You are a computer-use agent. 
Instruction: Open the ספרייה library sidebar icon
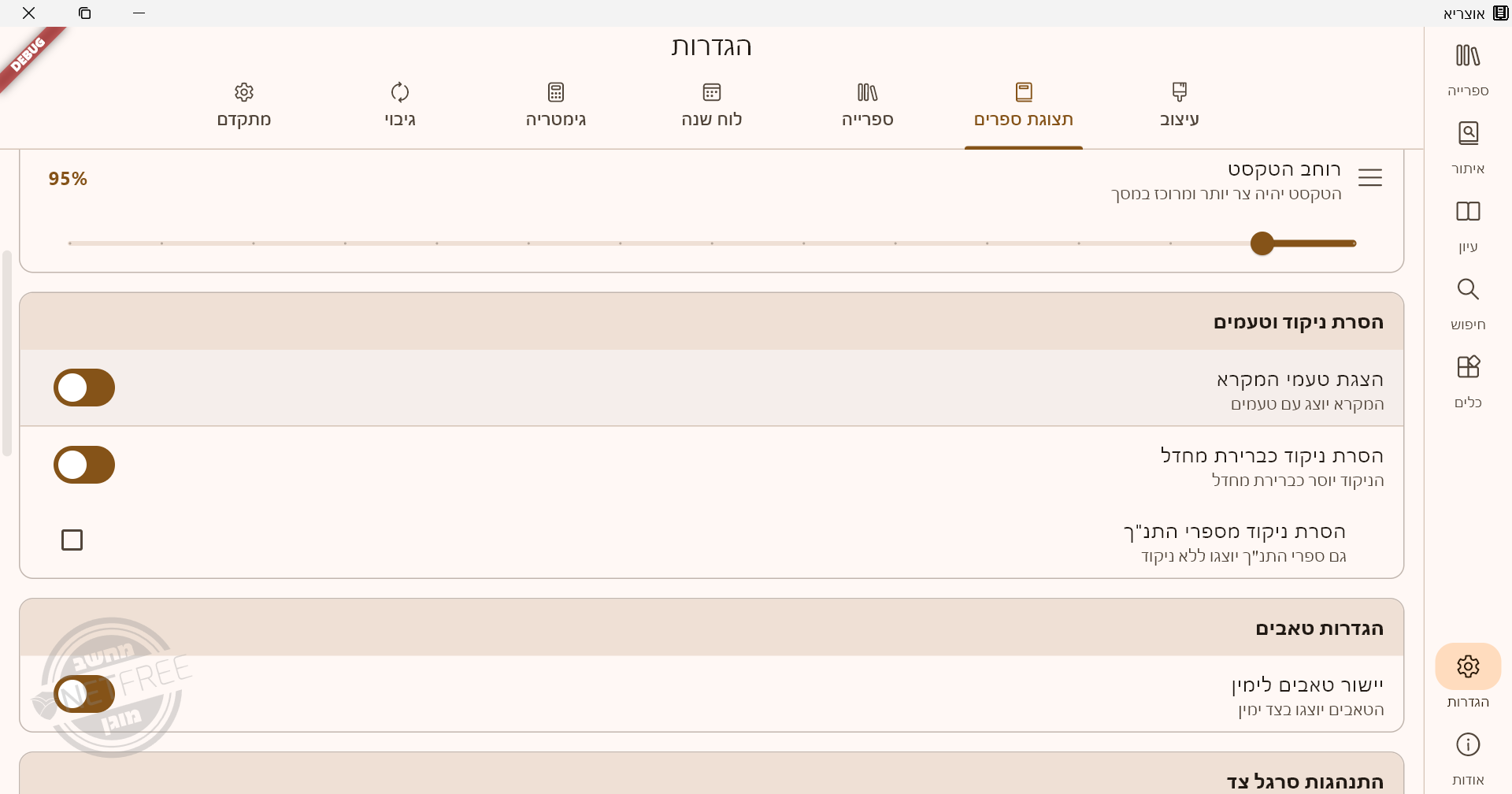[1467, 69]
